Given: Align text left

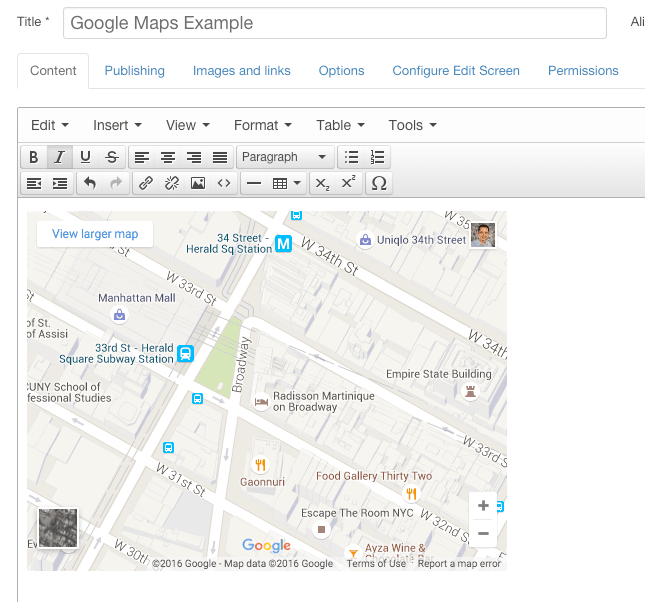Looking at the screenshot, I should 142,157.
